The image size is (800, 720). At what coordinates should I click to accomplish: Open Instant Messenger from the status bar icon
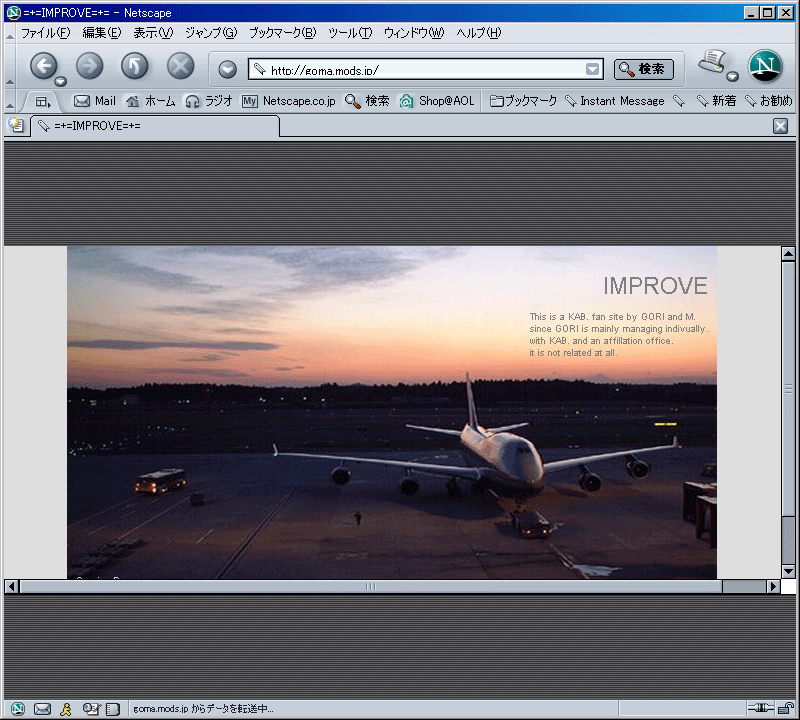tap(66, 709)
